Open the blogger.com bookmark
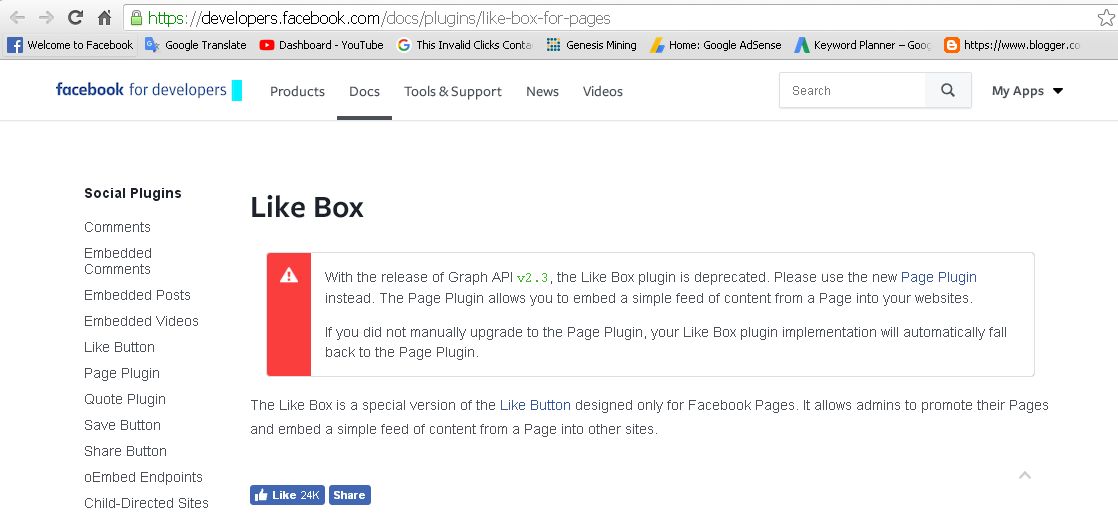The height and width of the screenshot is (520, 1118). [x=1012, y=45]
